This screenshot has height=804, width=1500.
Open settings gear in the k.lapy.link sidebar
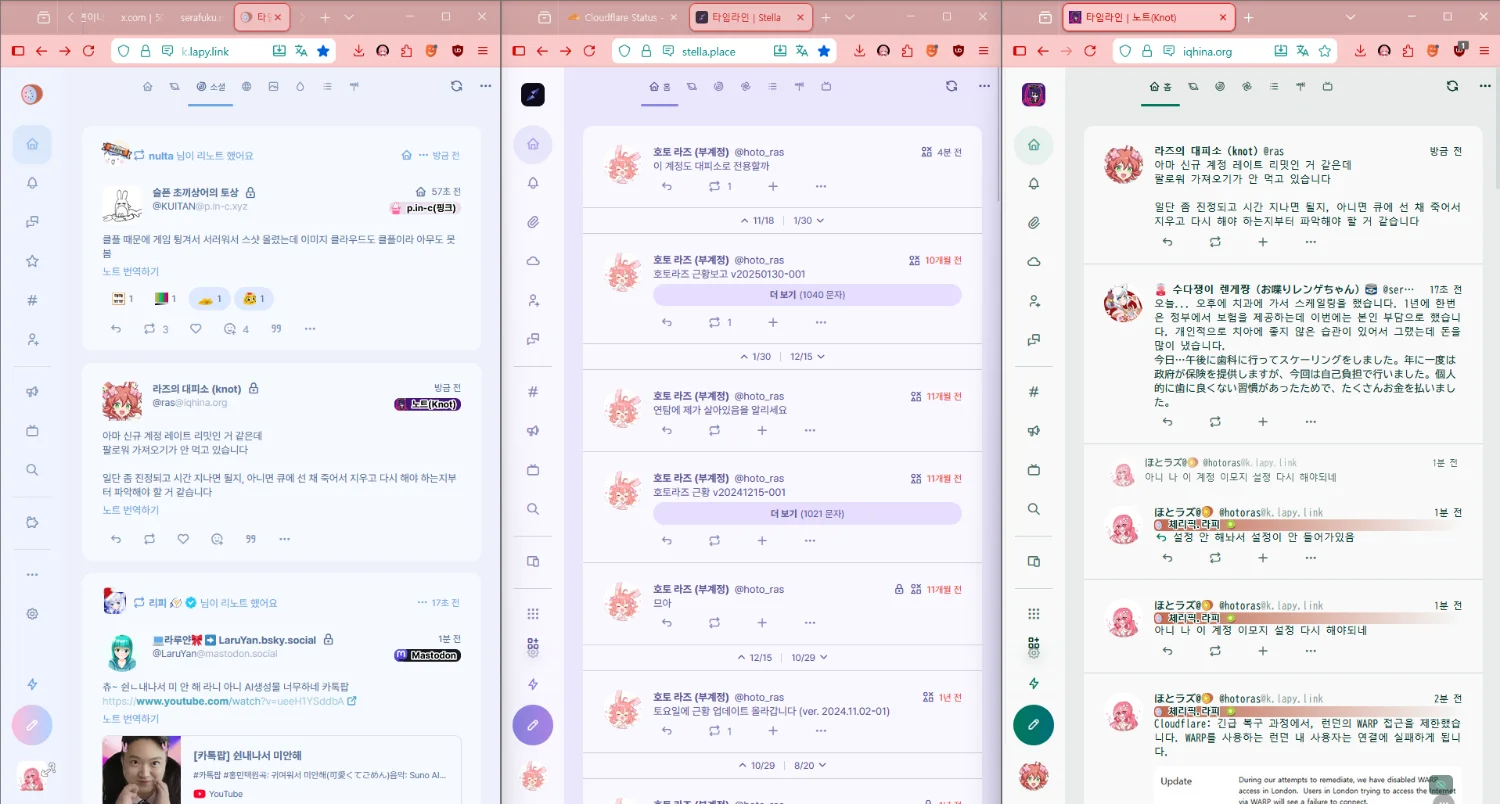pyautogui.click(x=32, y=614)
